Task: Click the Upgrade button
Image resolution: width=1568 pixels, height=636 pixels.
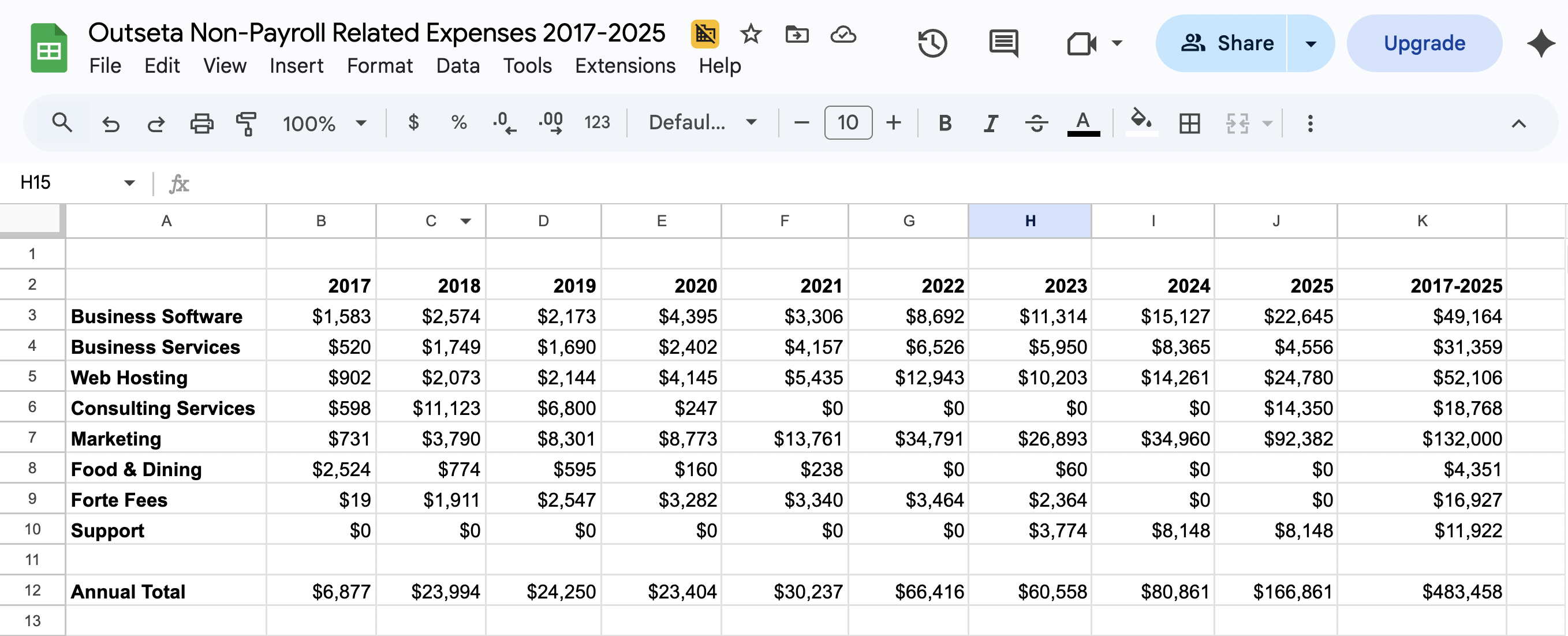Action: click(1424, 43)
